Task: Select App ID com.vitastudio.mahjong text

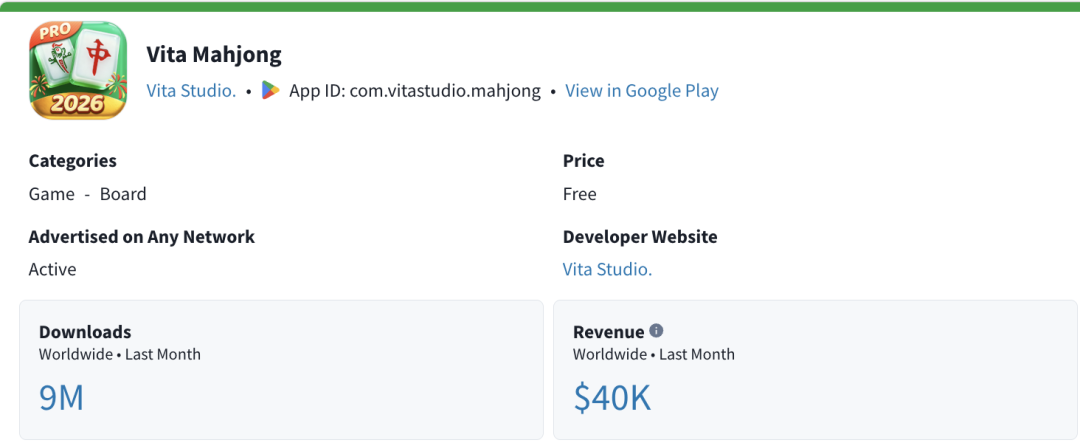Action: click(x=415, y=91)
